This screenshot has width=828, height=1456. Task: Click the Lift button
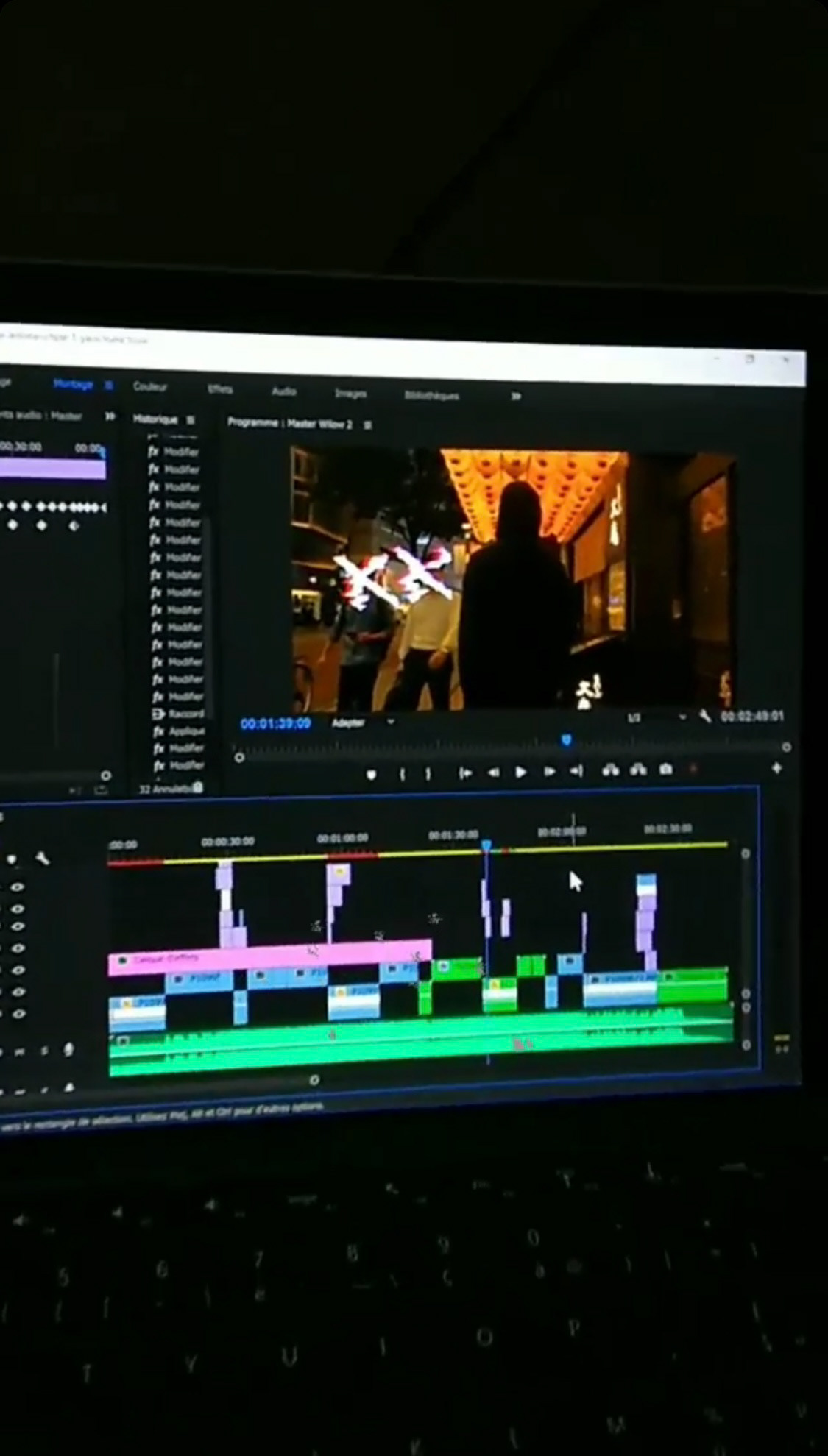pyautogui.click(x=610, y=770)
